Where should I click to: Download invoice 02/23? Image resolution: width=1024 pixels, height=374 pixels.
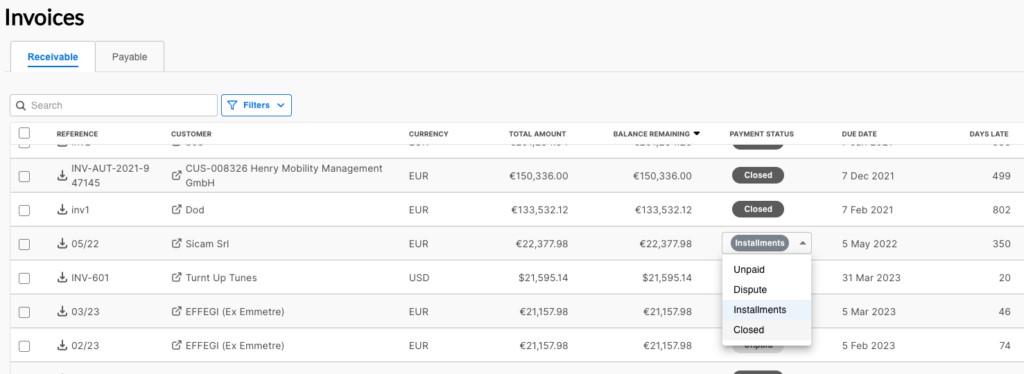point(63,345)
